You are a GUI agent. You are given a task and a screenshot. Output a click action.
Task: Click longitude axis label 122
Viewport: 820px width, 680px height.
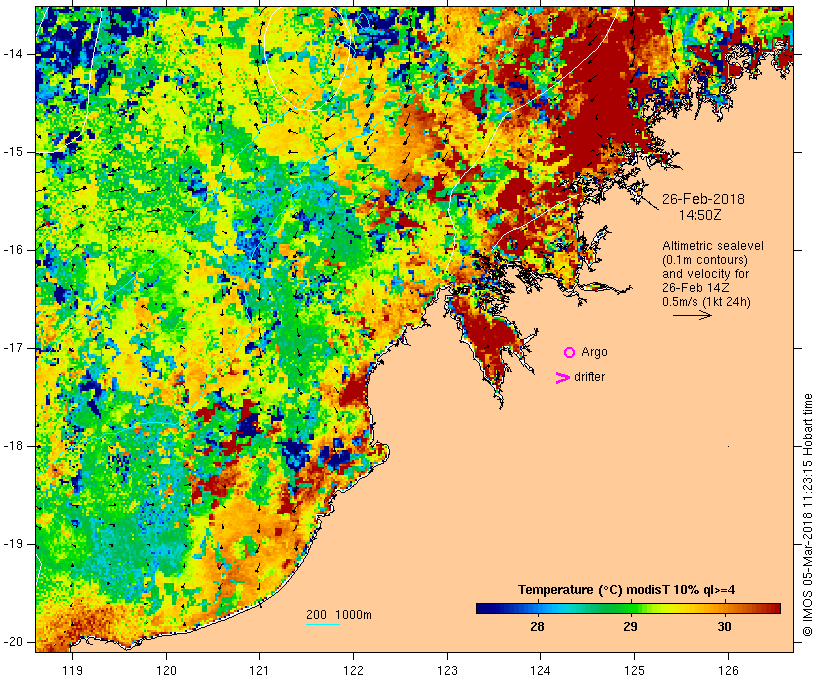(354, 670)
